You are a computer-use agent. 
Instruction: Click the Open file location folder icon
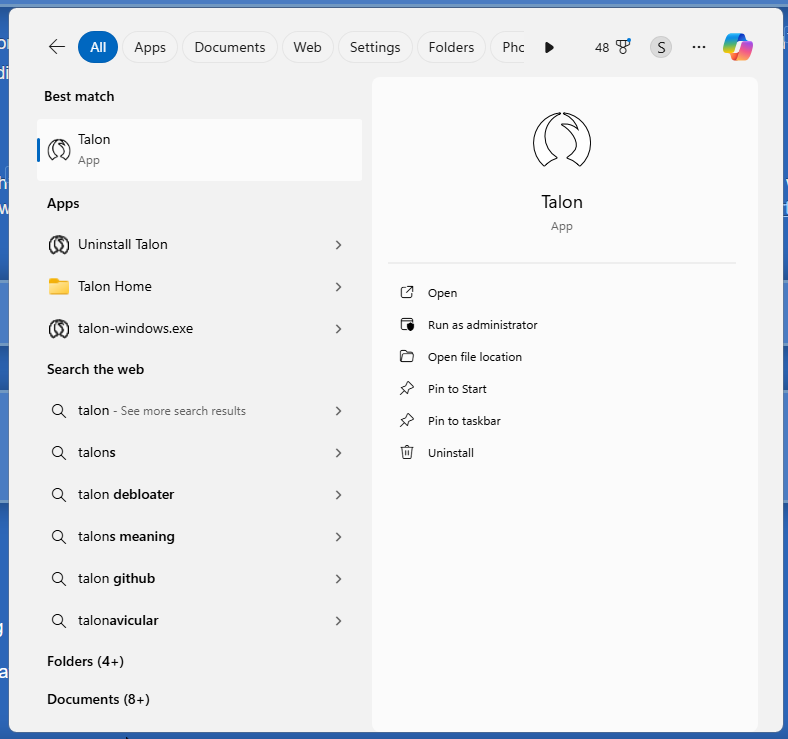(x=407, y=356)
